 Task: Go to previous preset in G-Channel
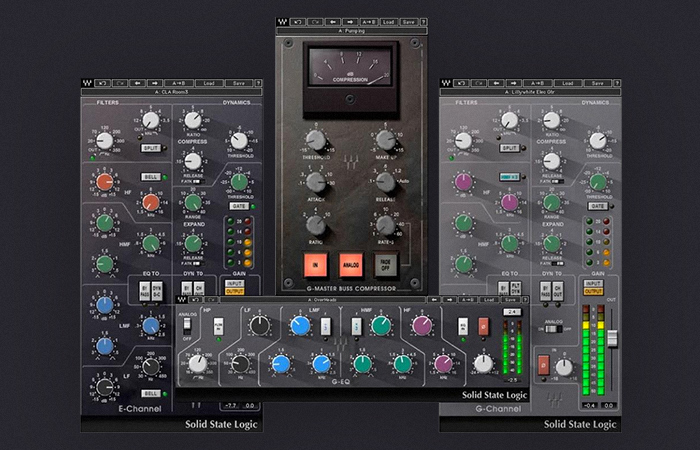coord(496,83)
